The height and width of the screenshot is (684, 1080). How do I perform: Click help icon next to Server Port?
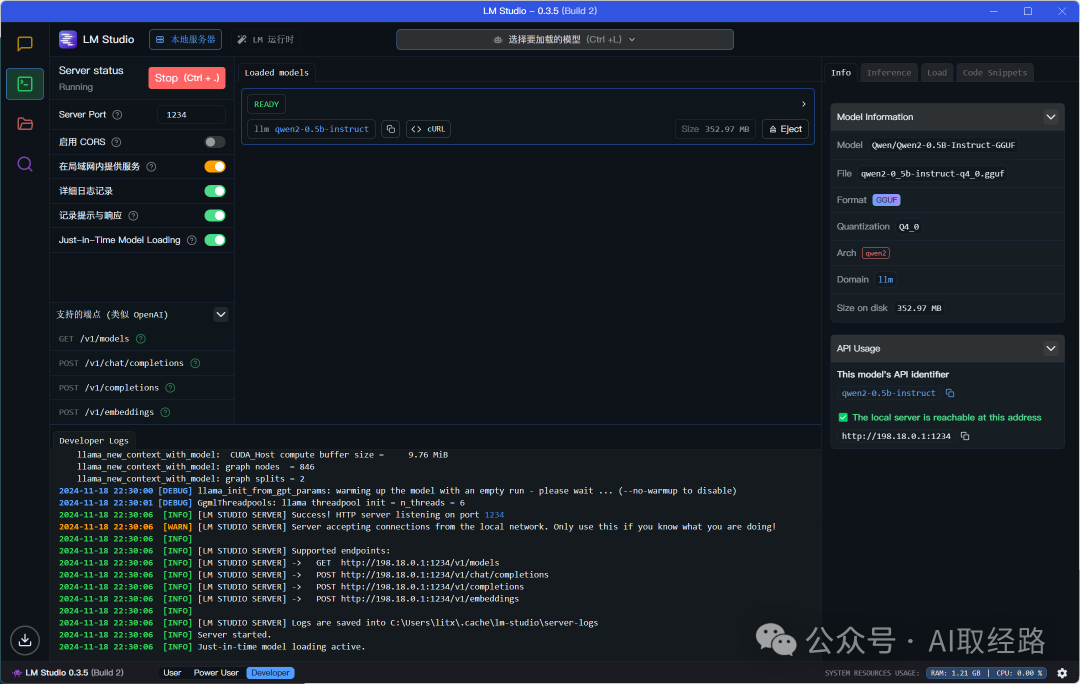[117, 115]
